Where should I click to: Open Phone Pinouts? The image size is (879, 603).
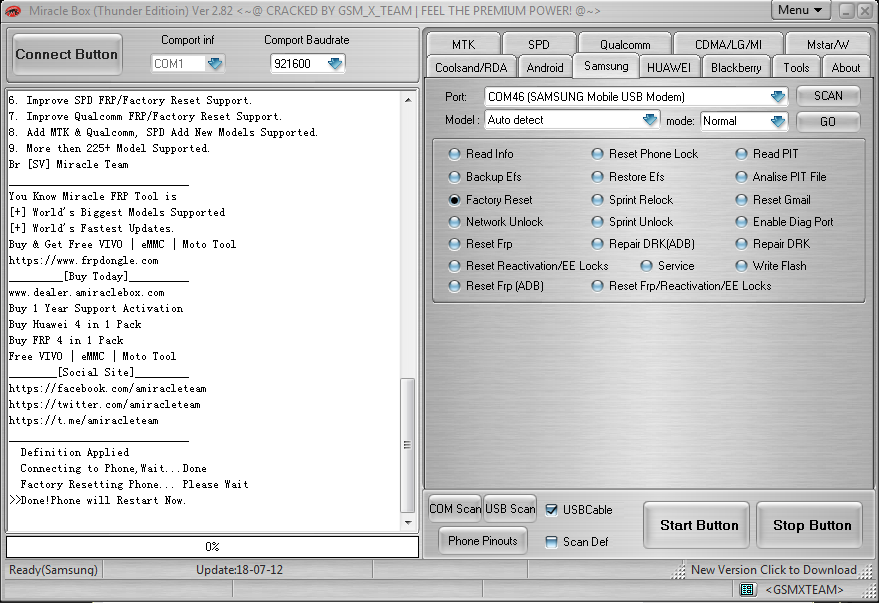[483, 541]
